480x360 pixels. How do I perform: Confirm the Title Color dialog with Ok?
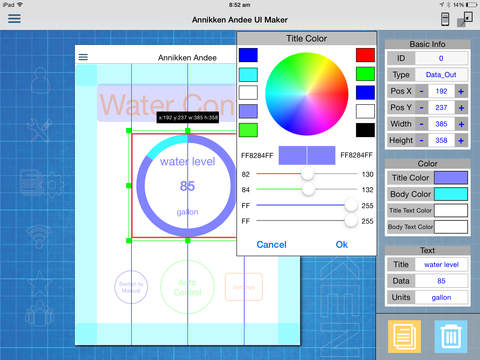point(342,245)
